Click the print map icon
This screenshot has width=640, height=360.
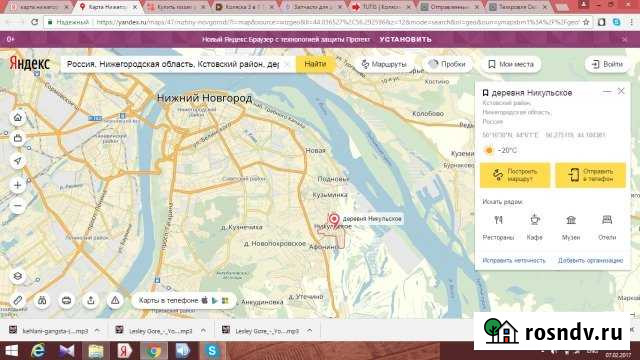click(67, 301)
